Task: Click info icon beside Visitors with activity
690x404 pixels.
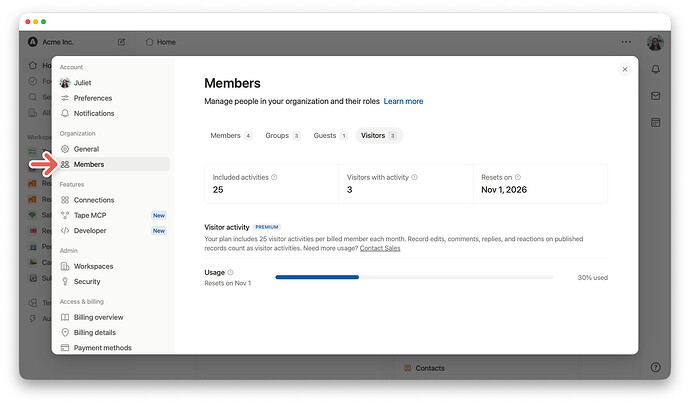Action: [415, 177]
